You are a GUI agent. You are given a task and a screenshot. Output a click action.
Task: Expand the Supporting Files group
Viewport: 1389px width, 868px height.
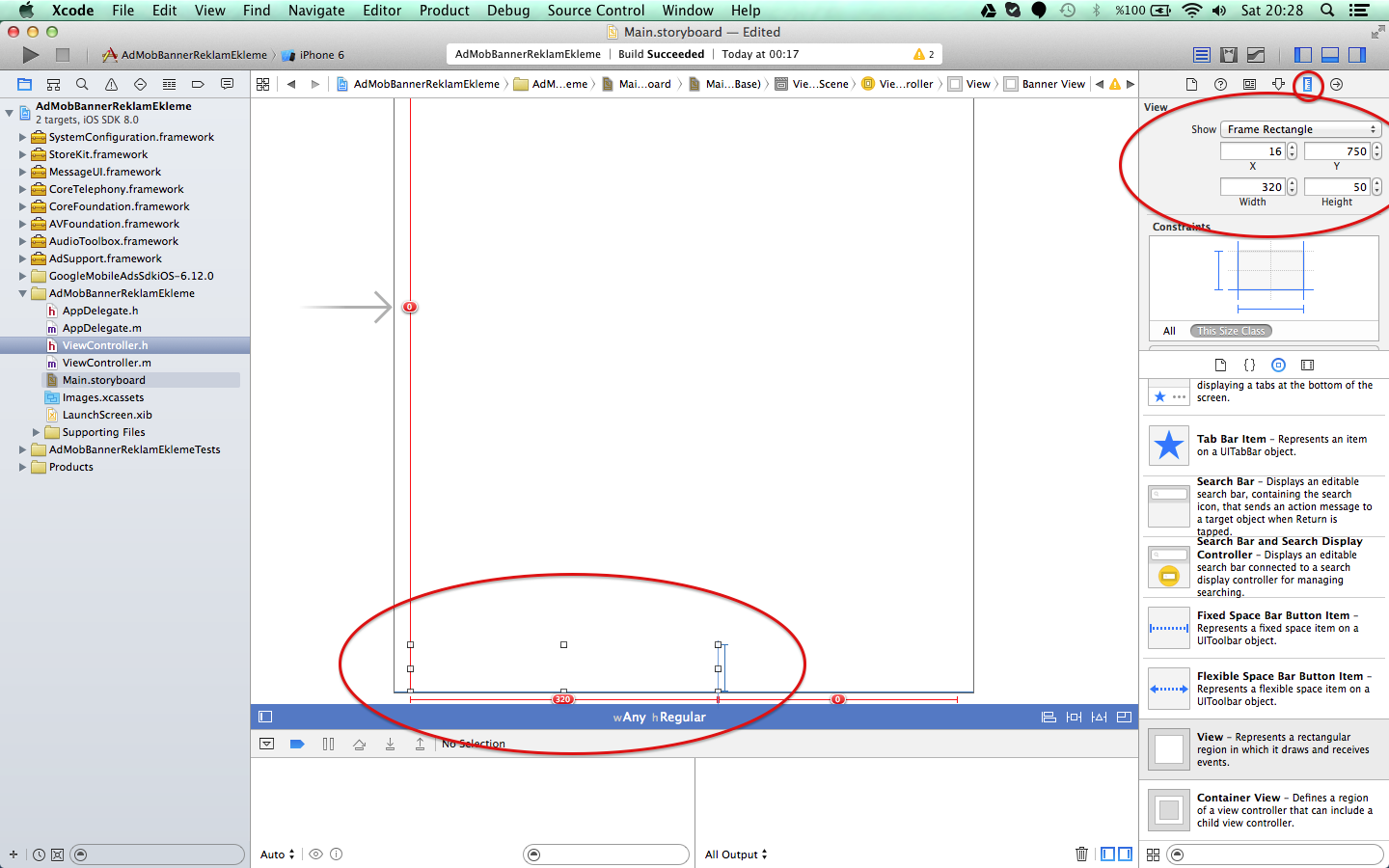pyautogui.click(x=36, y=432)
